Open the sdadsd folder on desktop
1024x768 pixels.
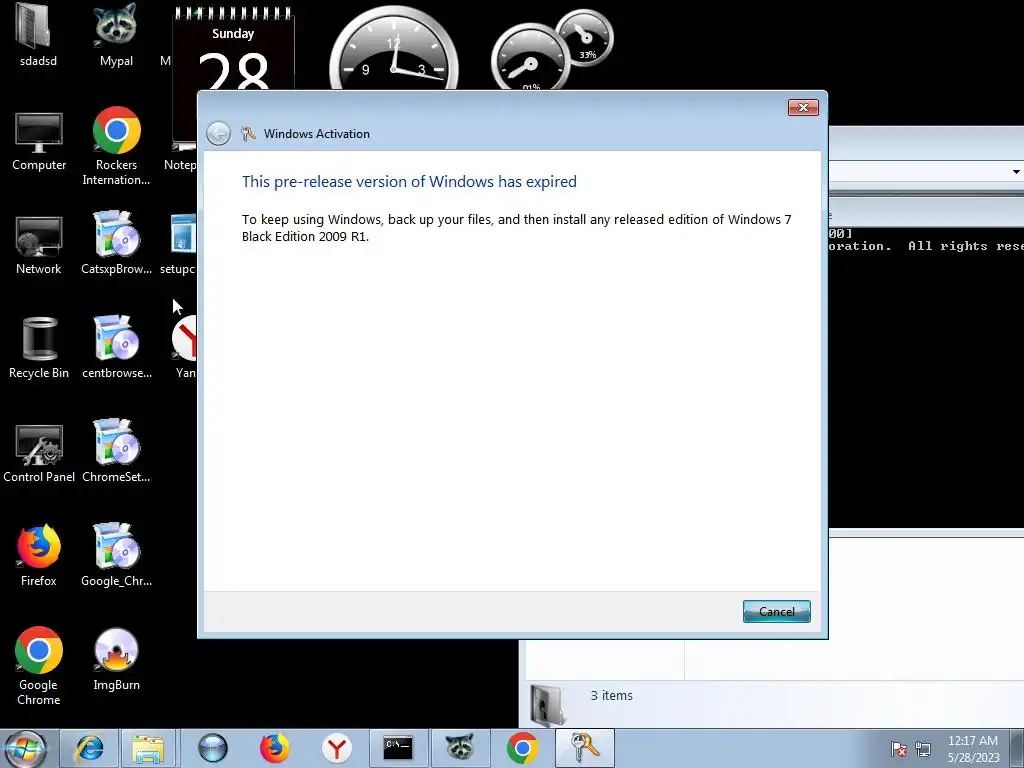pos(38,35)
